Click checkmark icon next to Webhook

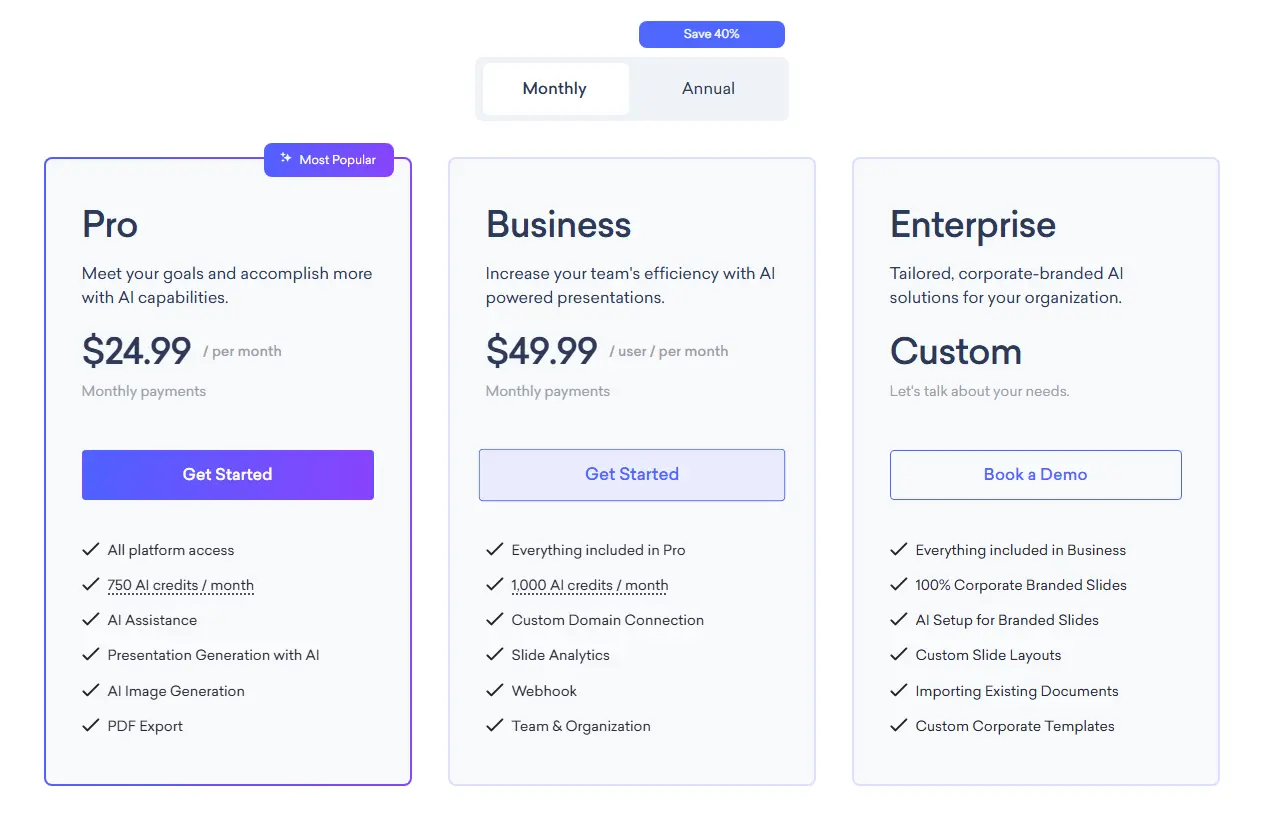coord(495,691)
